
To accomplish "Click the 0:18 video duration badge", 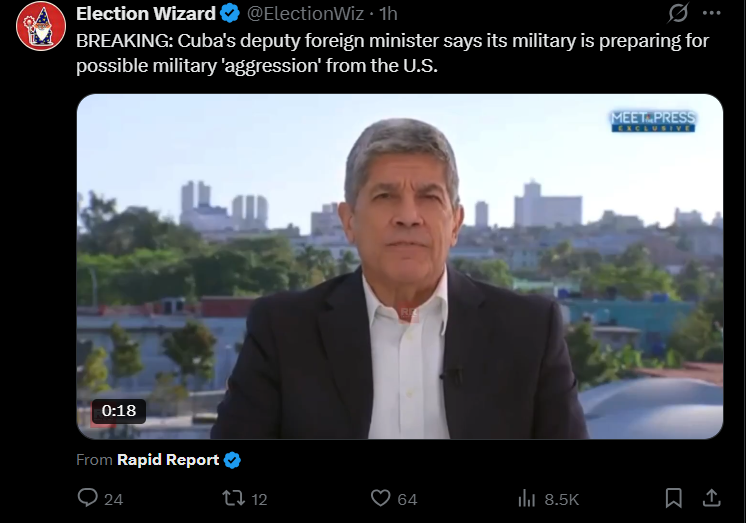I will (x=118, y=411).
